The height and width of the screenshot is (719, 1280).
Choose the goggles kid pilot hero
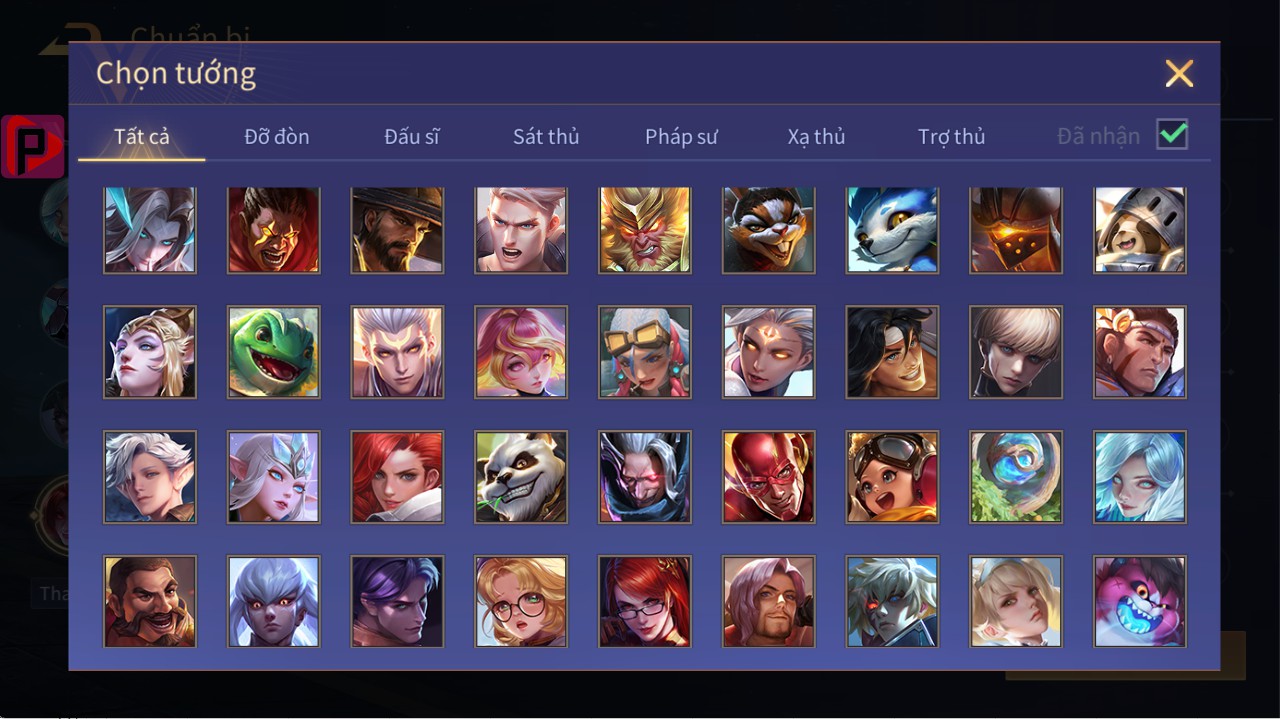(x=892, y=477)
